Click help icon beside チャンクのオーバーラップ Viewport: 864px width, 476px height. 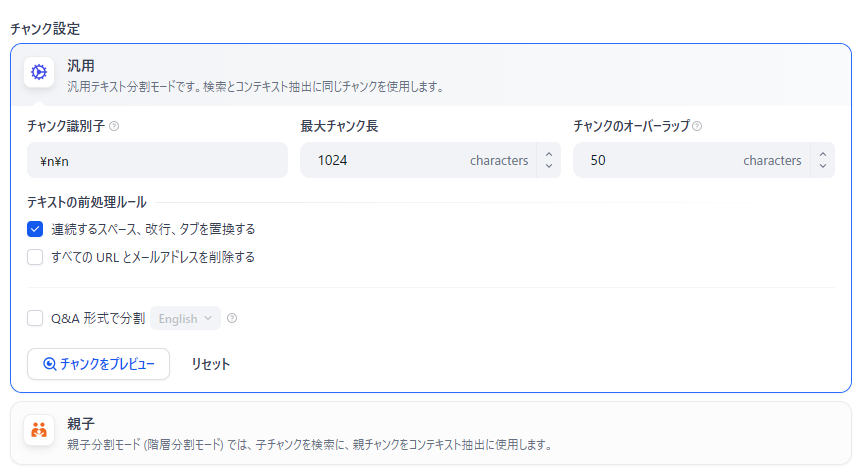tap(697, 126)
